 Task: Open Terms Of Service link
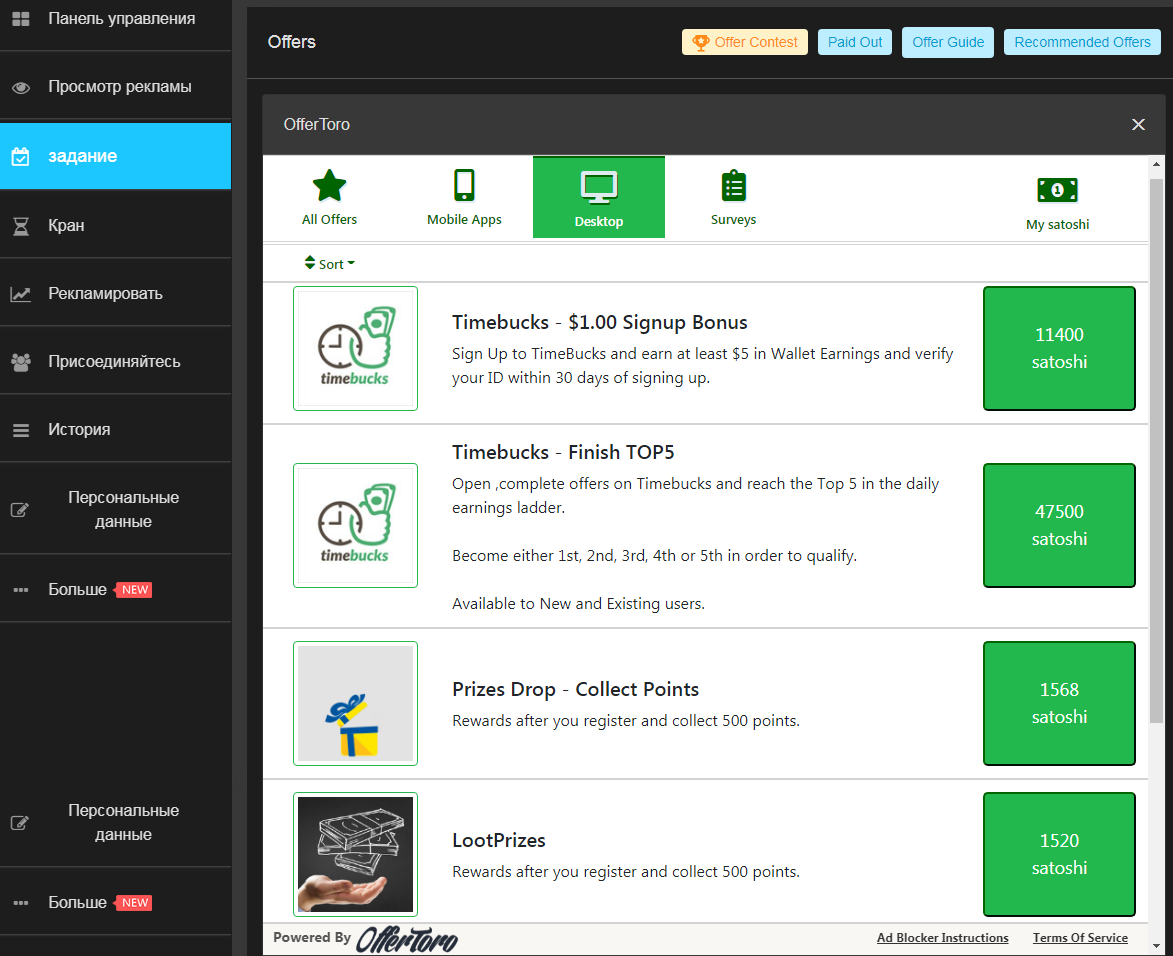pyautogui.click(x=1080, y=938)
